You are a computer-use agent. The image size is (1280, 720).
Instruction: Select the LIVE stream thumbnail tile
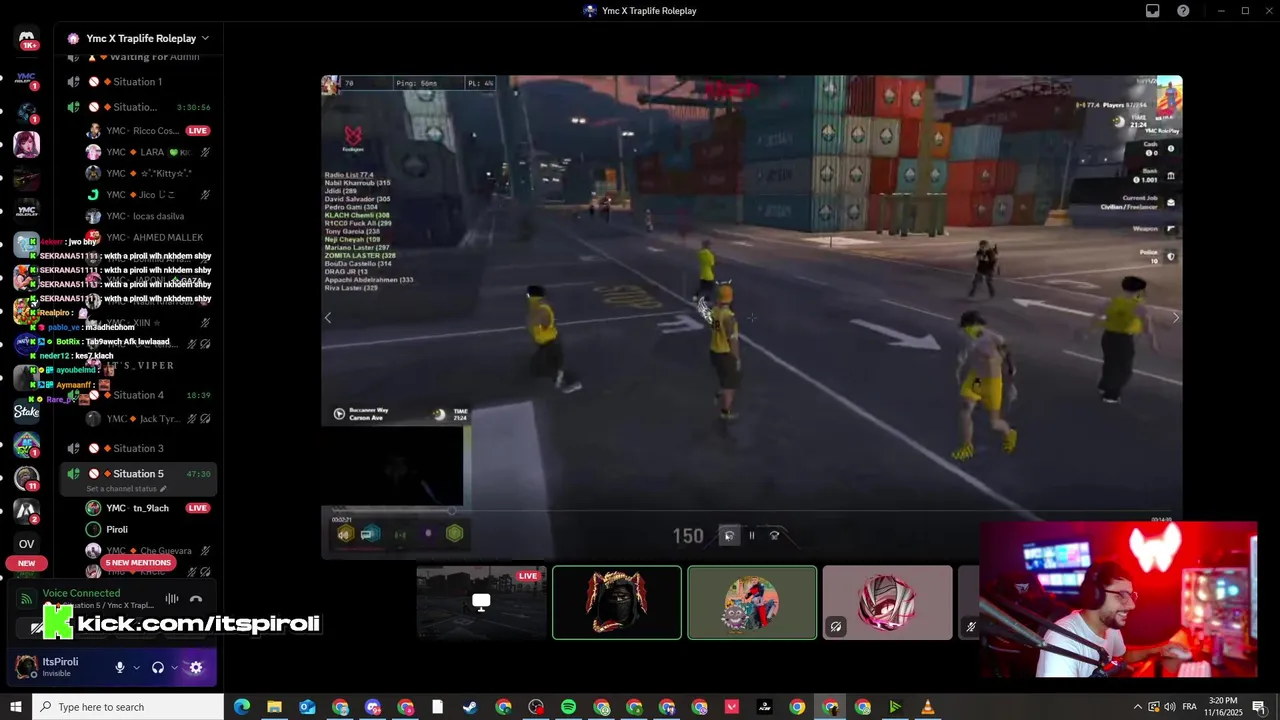[x=482, y=602]
